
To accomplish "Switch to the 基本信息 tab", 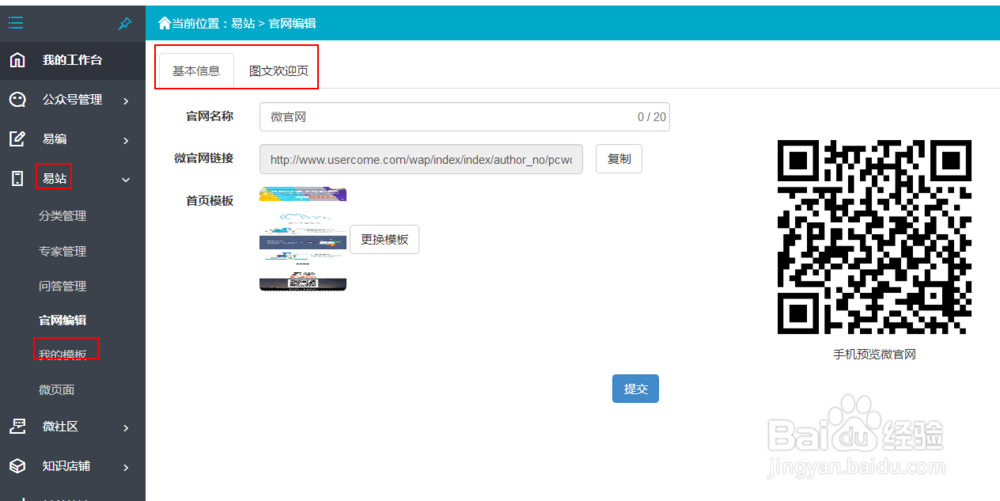I will [196, 71].
